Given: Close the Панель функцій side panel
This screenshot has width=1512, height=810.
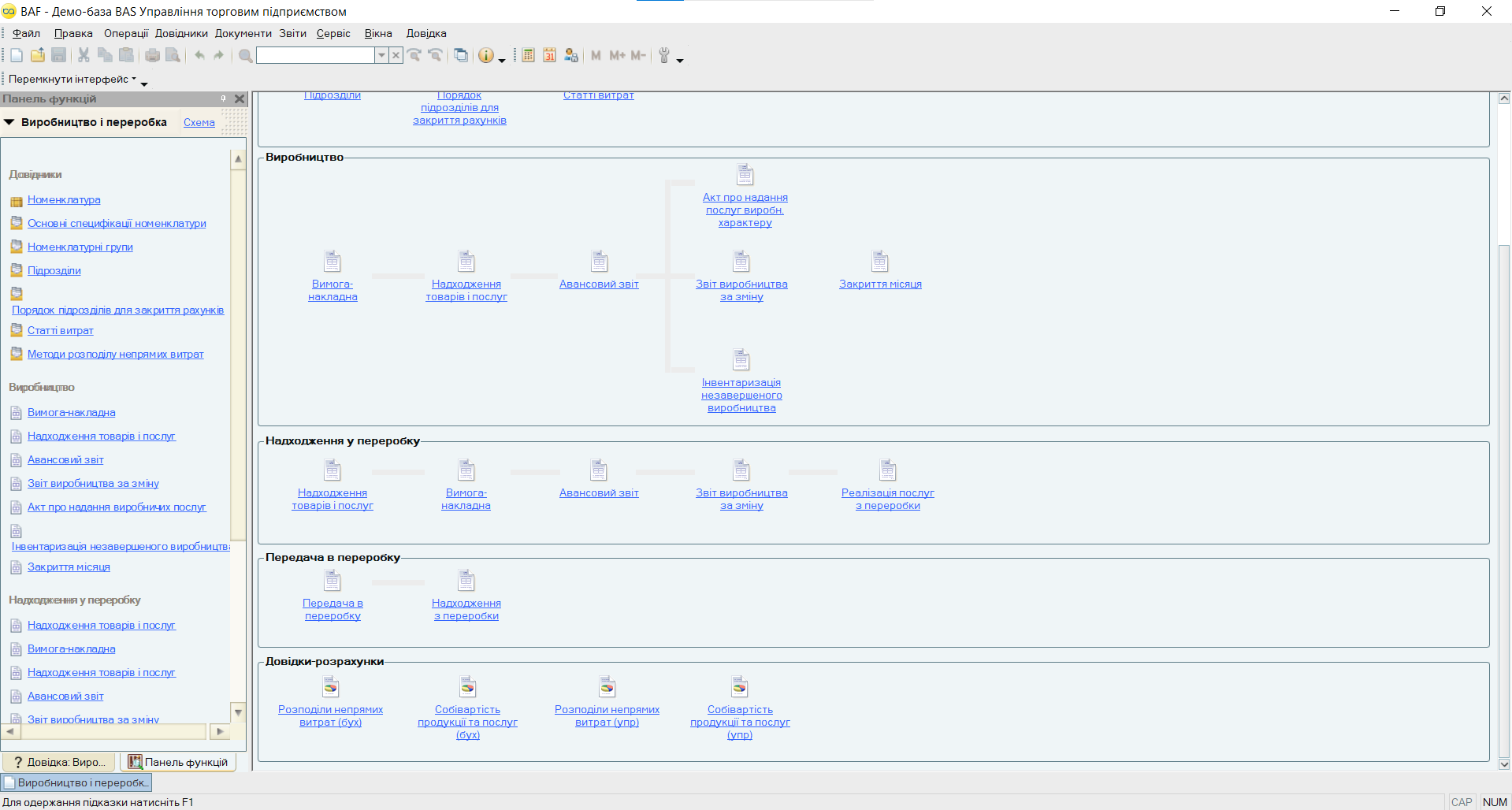Looking at the screenshot, I should [240, 98].
